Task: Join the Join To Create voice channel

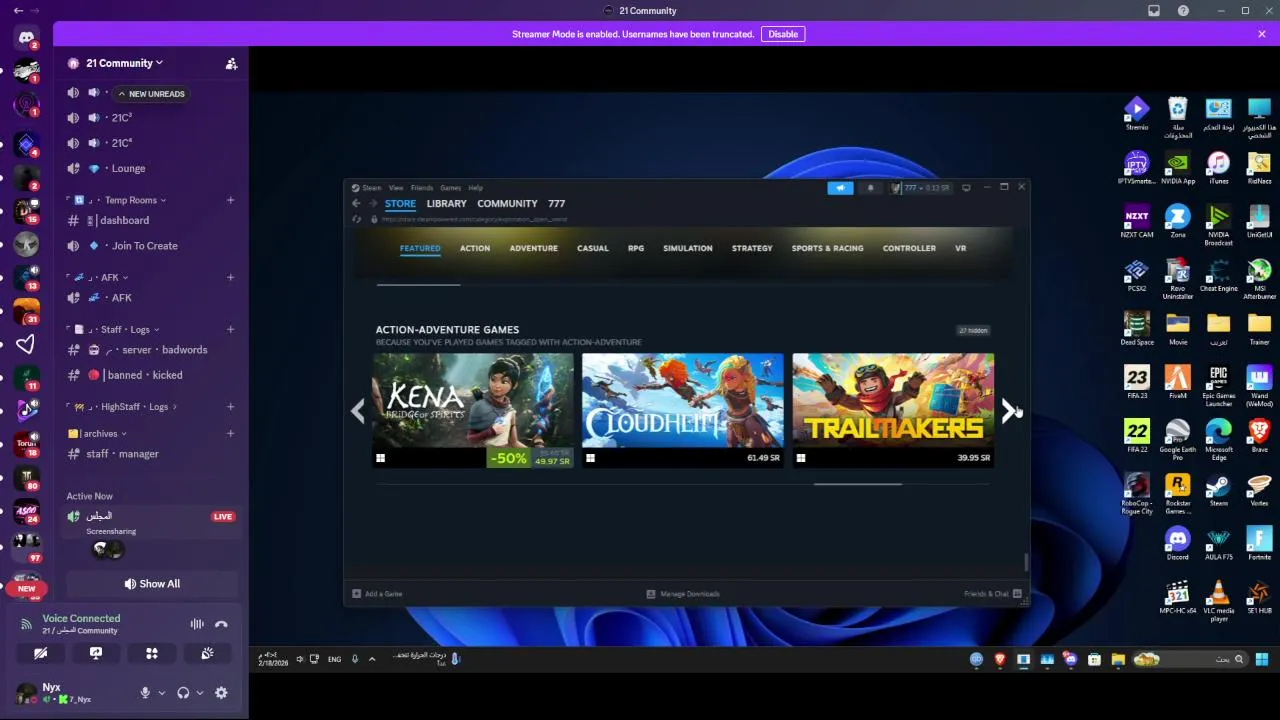Action: click(144, 246)
